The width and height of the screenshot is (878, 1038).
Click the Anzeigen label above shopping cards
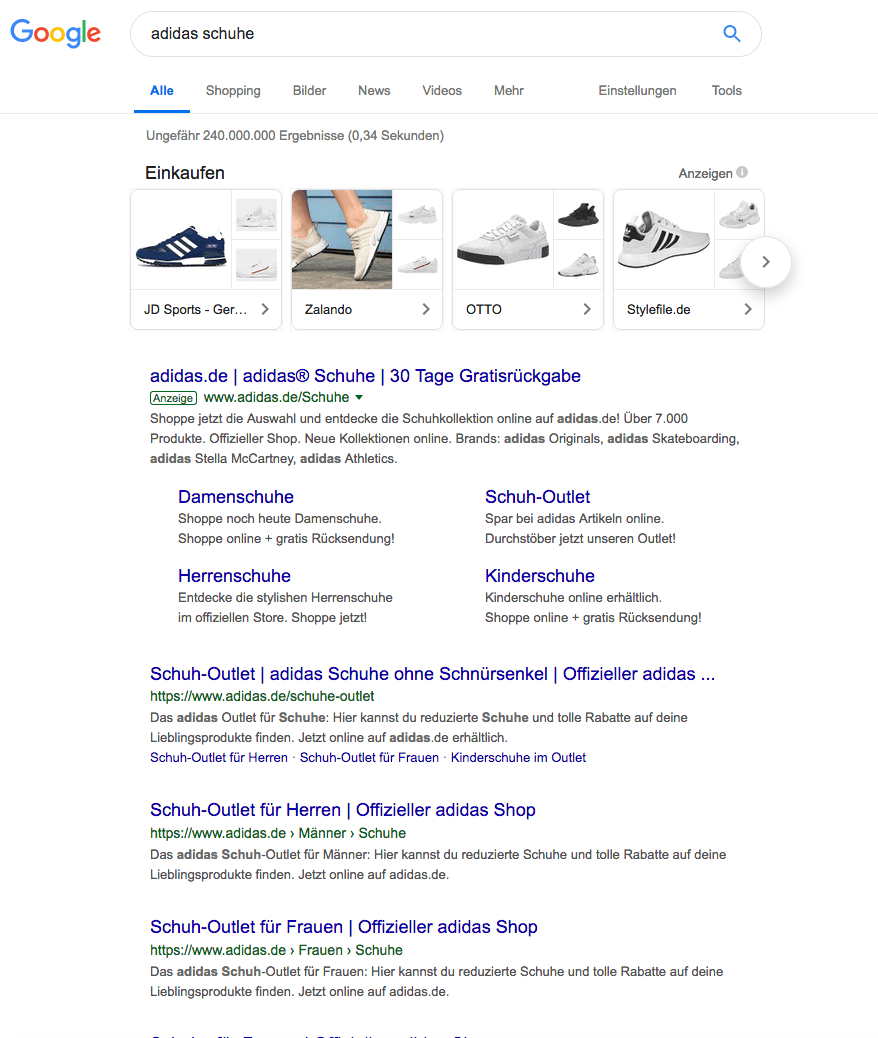(x=705, y=173)
